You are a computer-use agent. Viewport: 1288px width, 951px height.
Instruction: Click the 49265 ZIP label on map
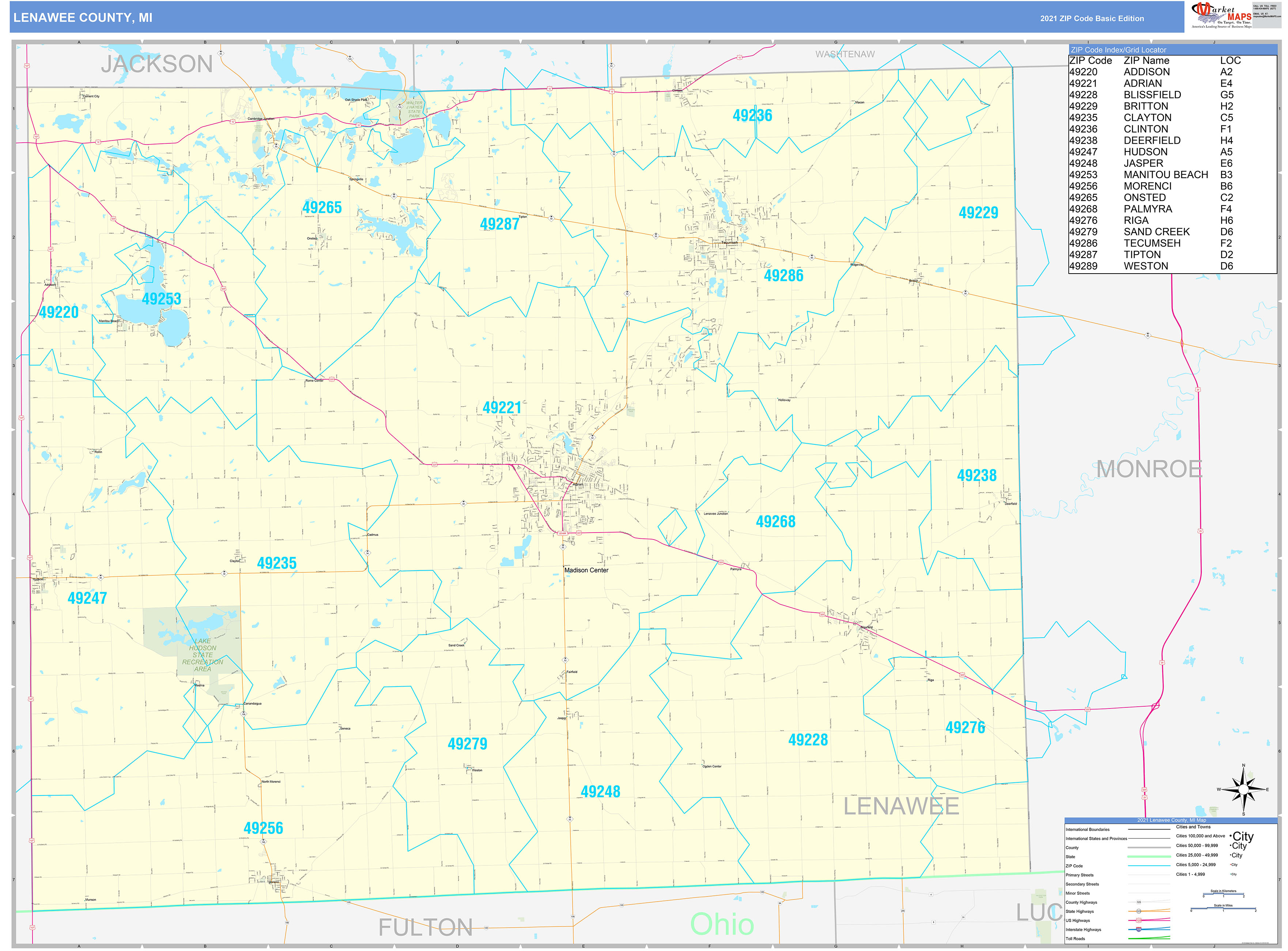click(322, 208)
